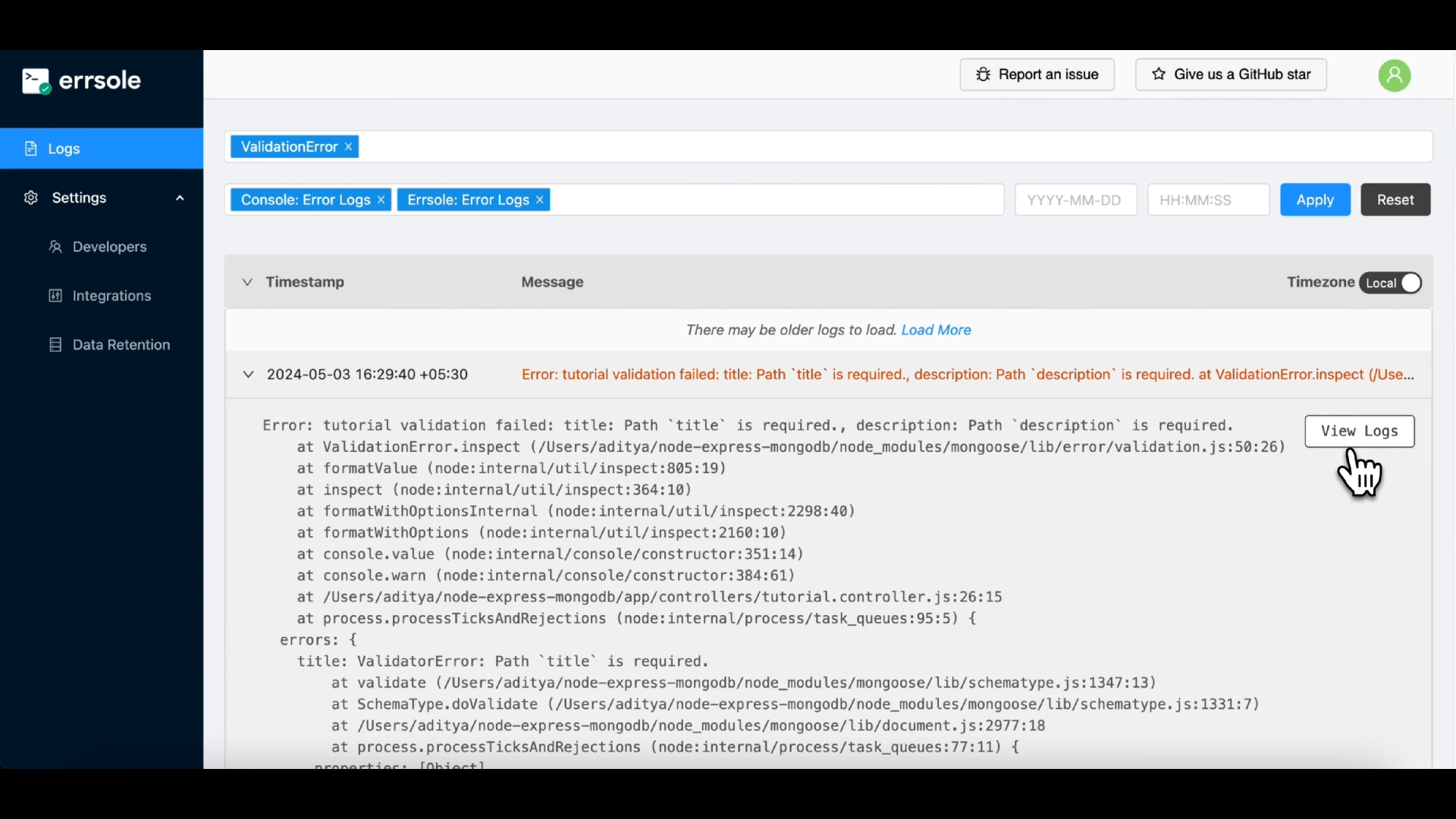The width and height of the screenshot is (1456, 819).
Task: Select the Data Retention database icon
Action: click(x=55, y=344)
